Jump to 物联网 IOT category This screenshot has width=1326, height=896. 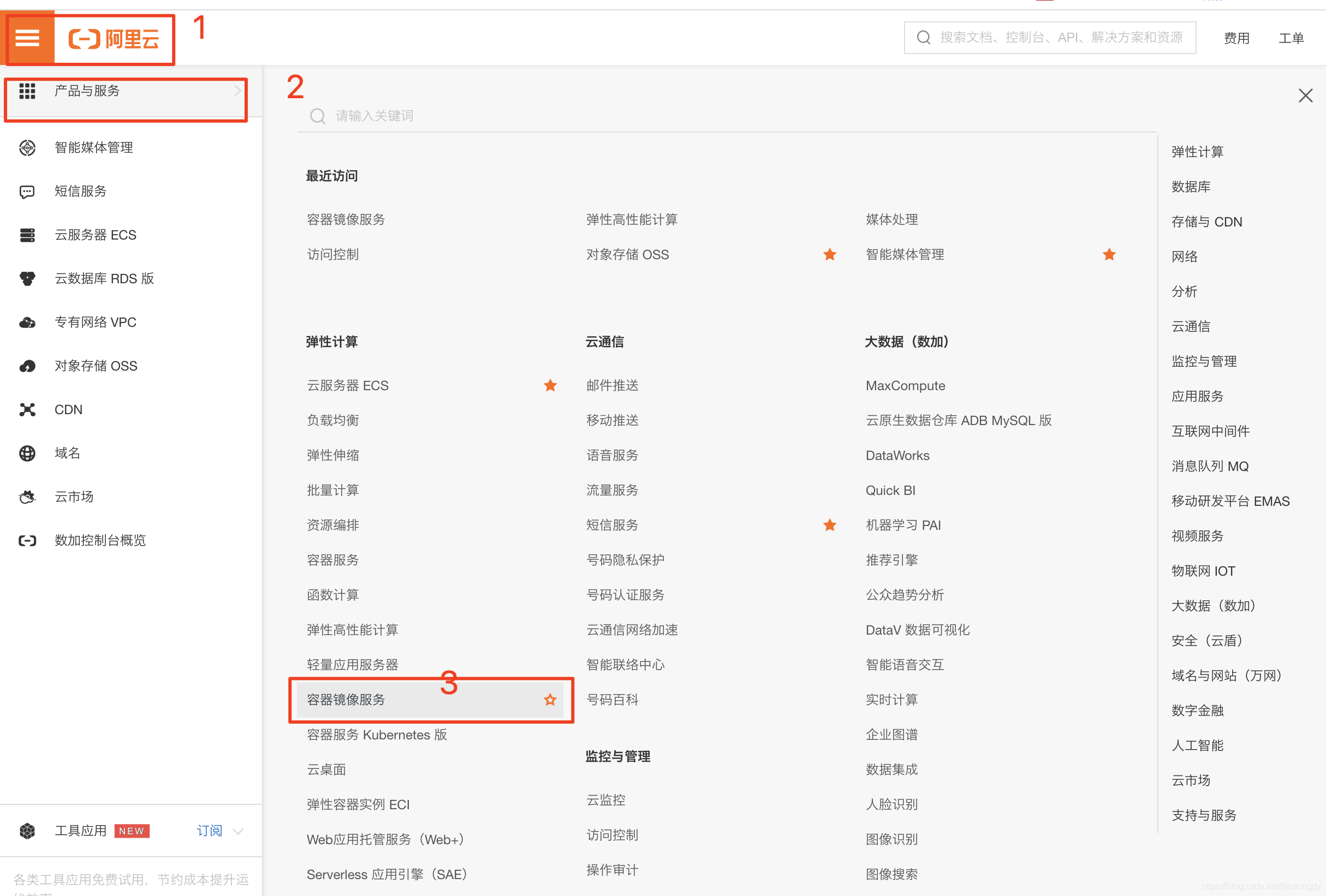pos(1203,571)
